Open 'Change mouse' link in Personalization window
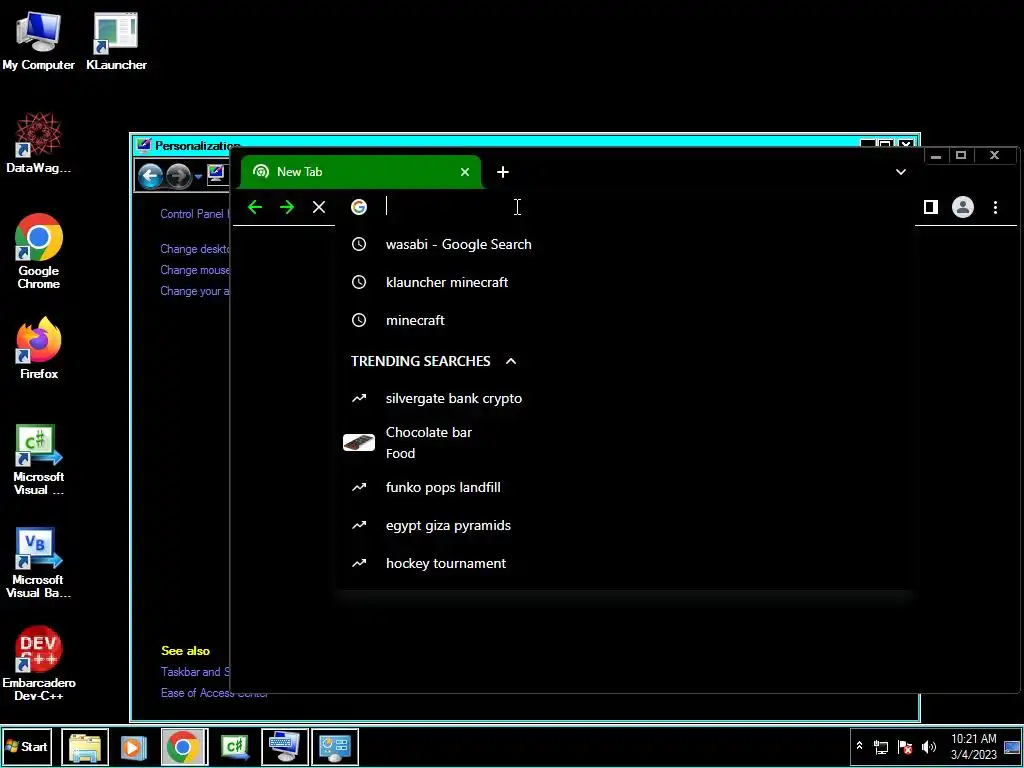The height and width of the screenshot is (768, 1024). pos(195,270)
